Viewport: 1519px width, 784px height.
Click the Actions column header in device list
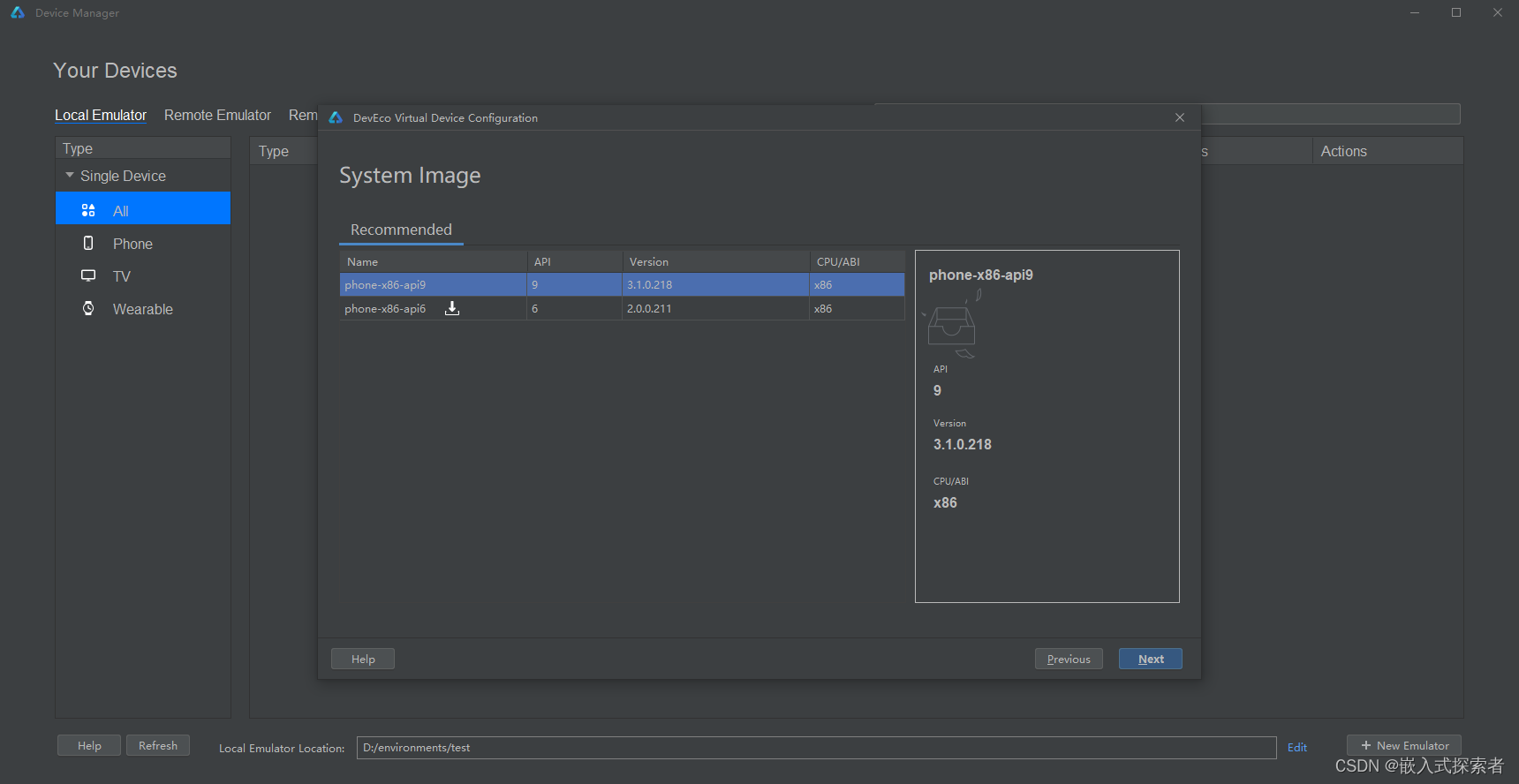pos(1387,151)
